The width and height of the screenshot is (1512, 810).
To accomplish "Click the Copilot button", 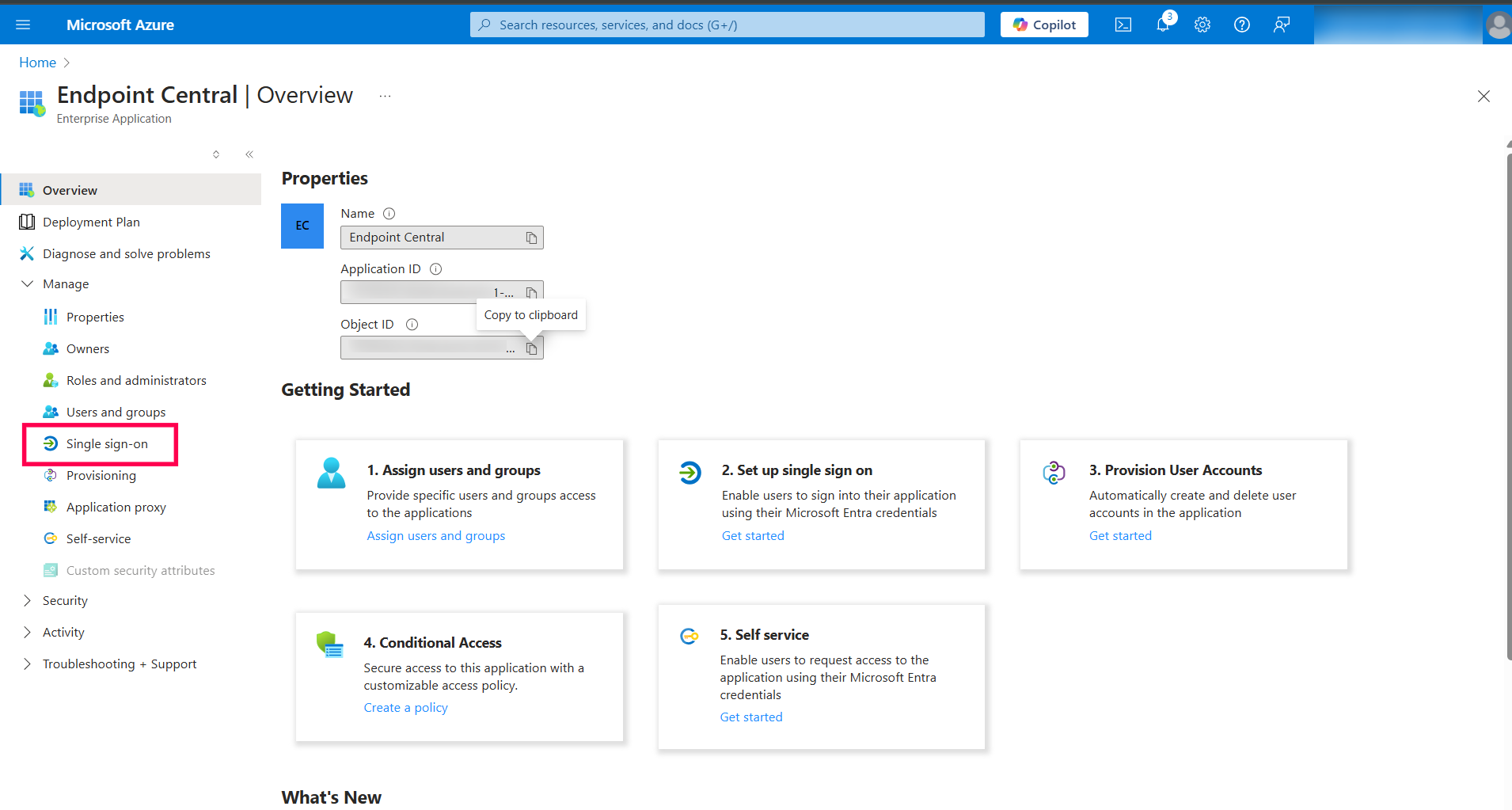I will tap(1044, 25).
